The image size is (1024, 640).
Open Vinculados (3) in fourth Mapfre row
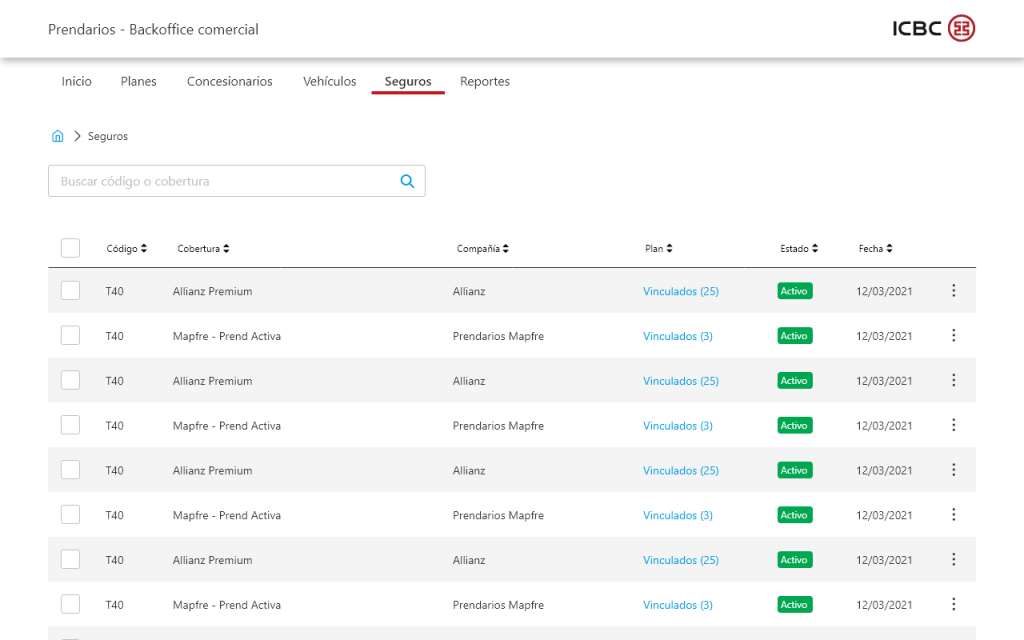pos(678,605)
